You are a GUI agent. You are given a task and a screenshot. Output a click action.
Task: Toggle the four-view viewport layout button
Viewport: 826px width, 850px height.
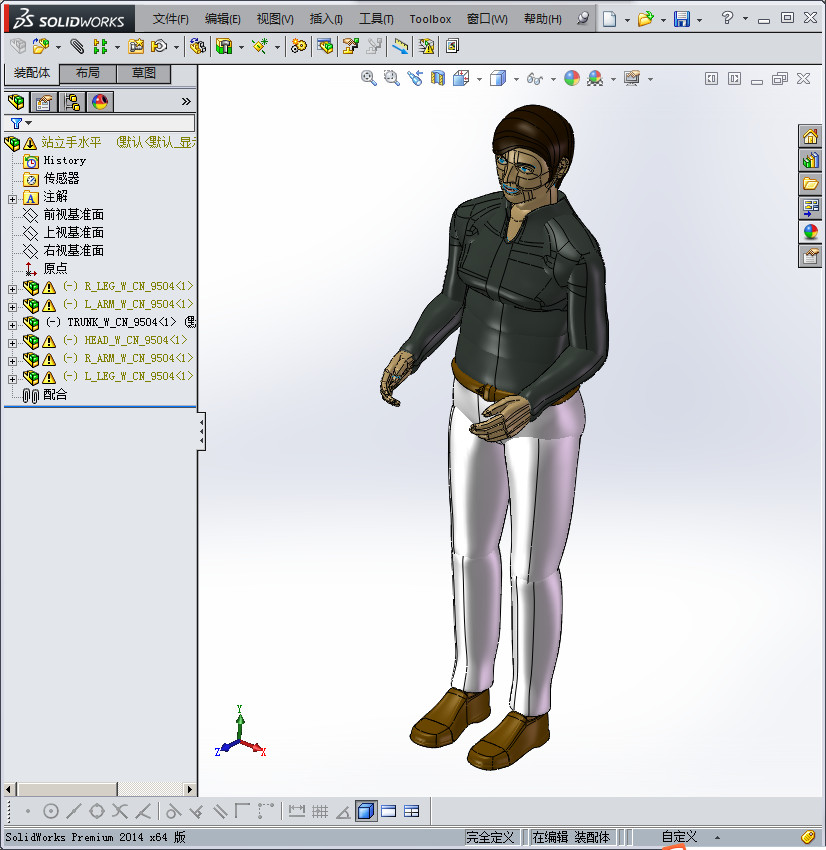412,811
